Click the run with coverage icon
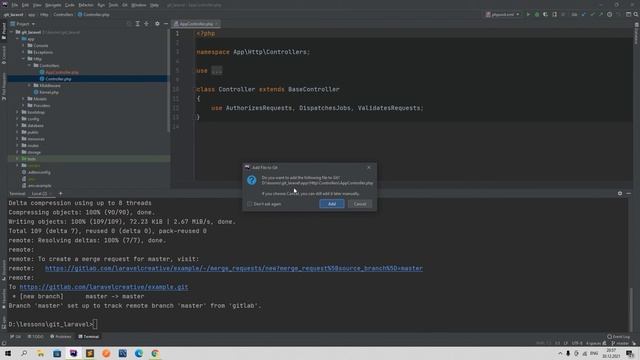This screenshot has height=360, width=640. [546, 14]
